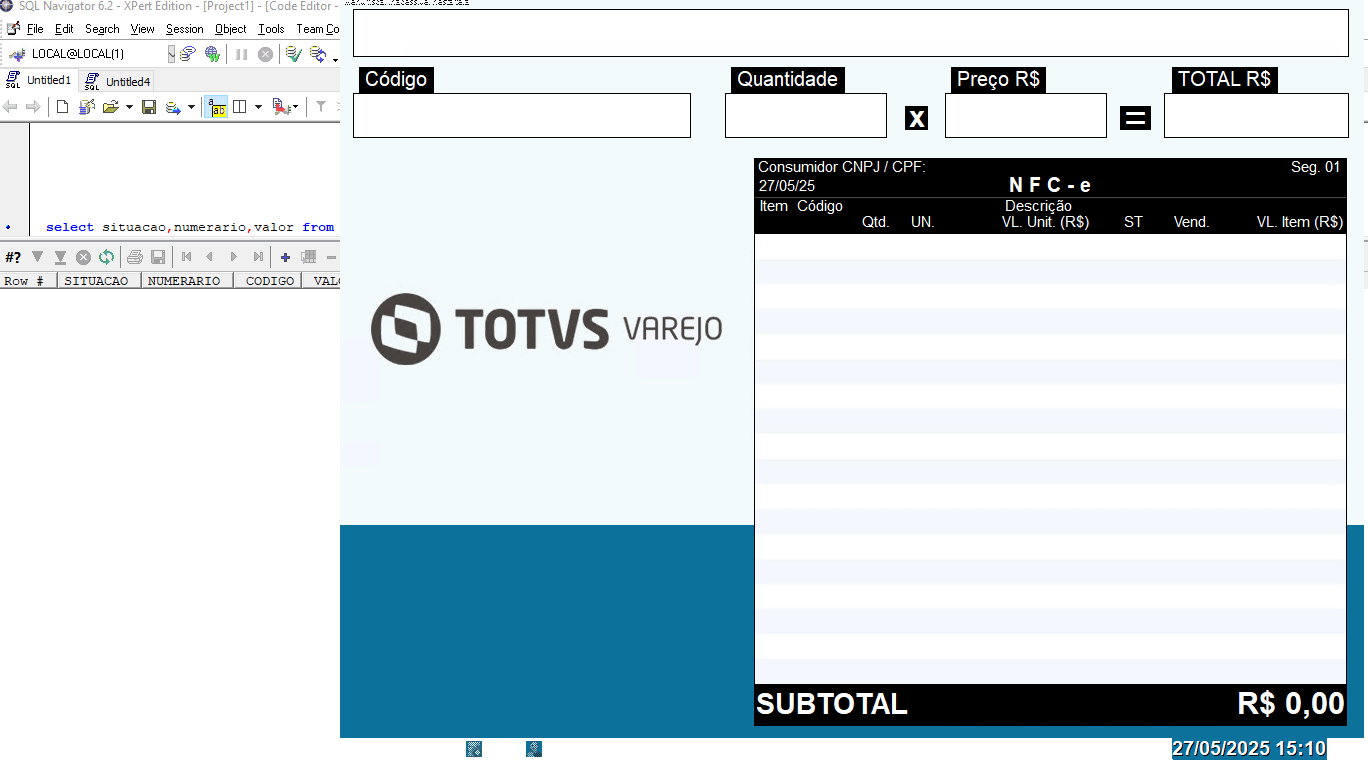Click the session connection icon beside LOCAL@LOCAL(1)
This screenshot has width=1368, height=762.
[x=16, y=54]
